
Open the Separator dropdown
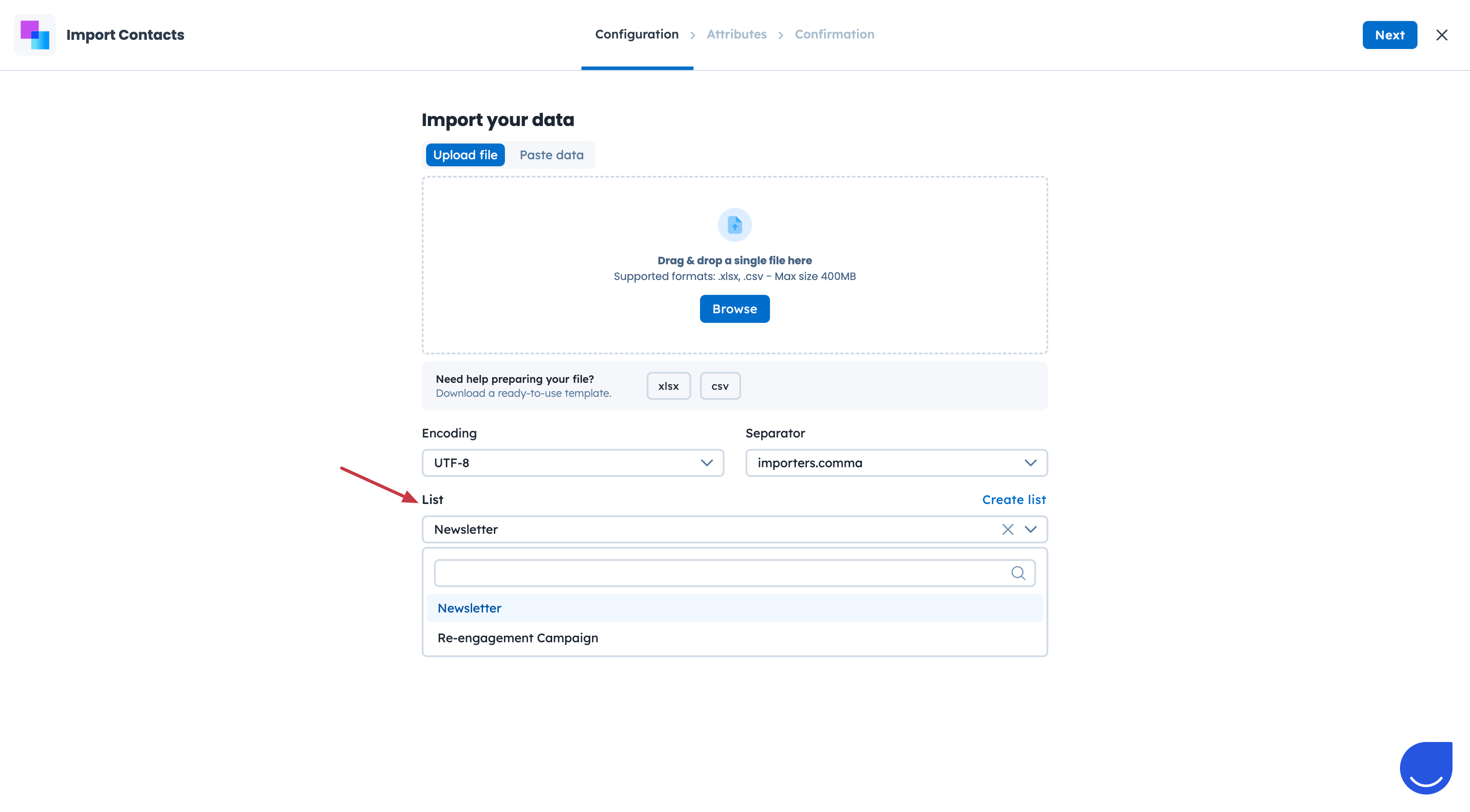click(896, 463)
